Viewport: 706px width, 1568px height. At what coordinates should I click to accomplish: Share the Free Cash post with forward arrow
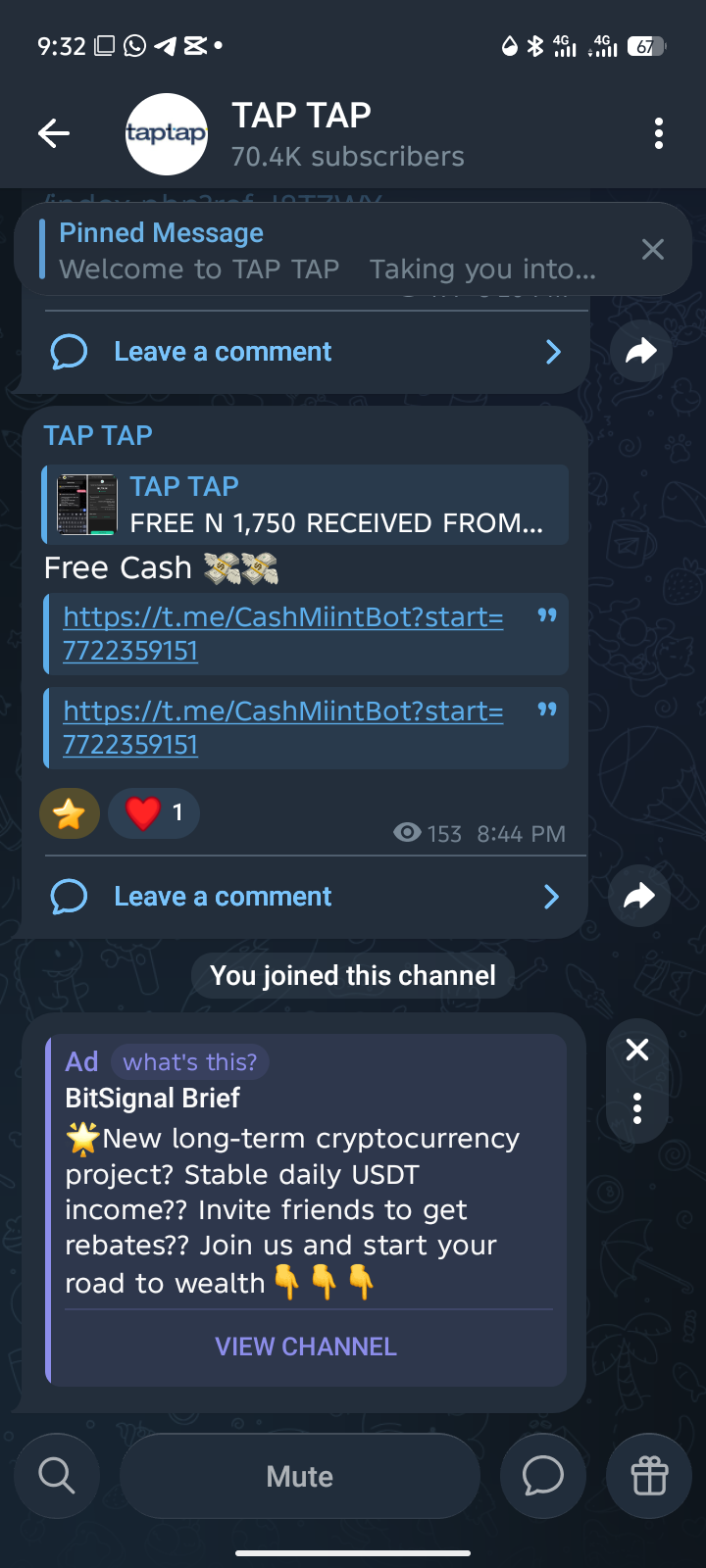point(639,896)
